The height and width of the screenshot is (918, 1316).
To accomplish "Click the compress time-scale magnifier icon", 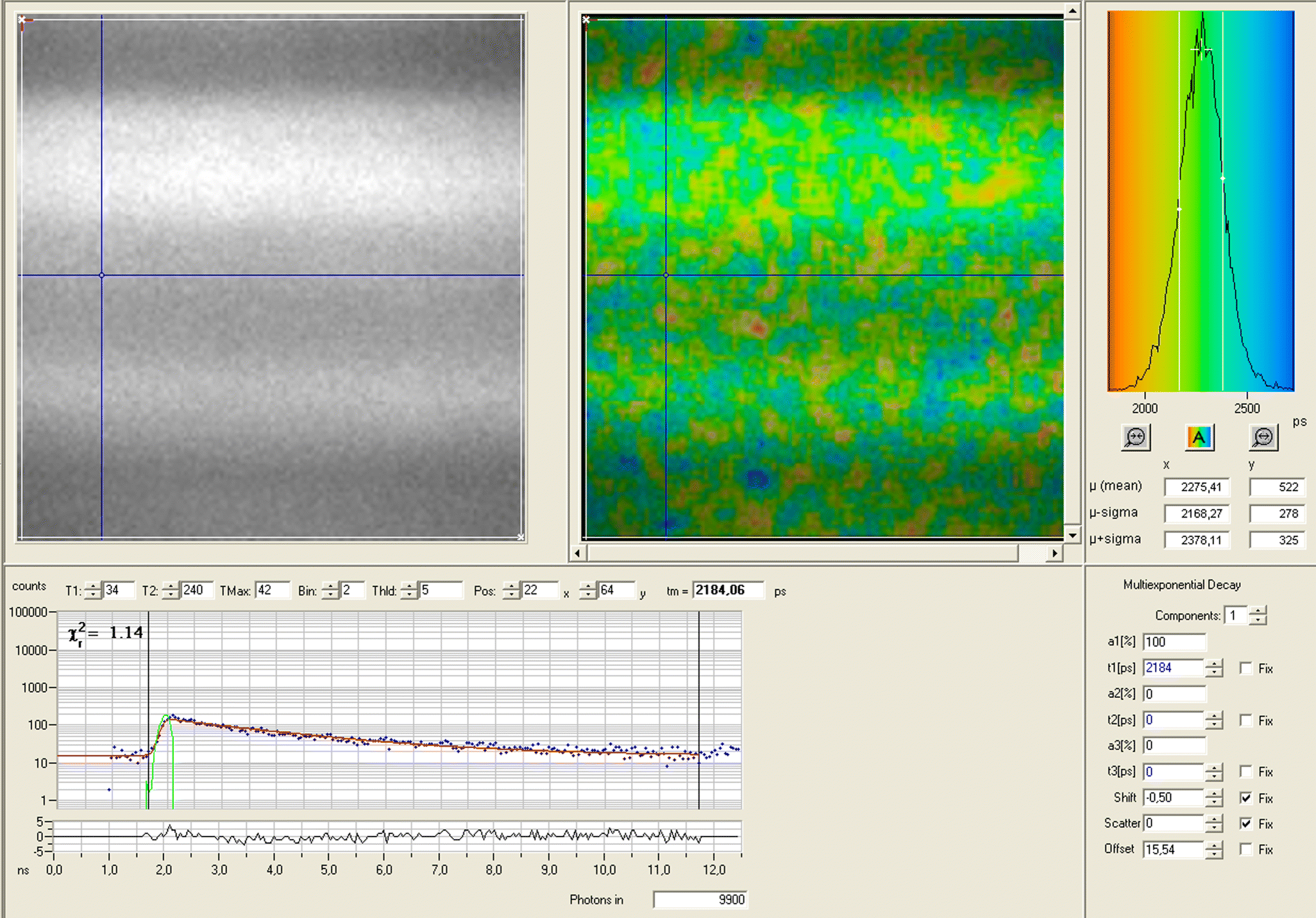I will click(1135, 437).
